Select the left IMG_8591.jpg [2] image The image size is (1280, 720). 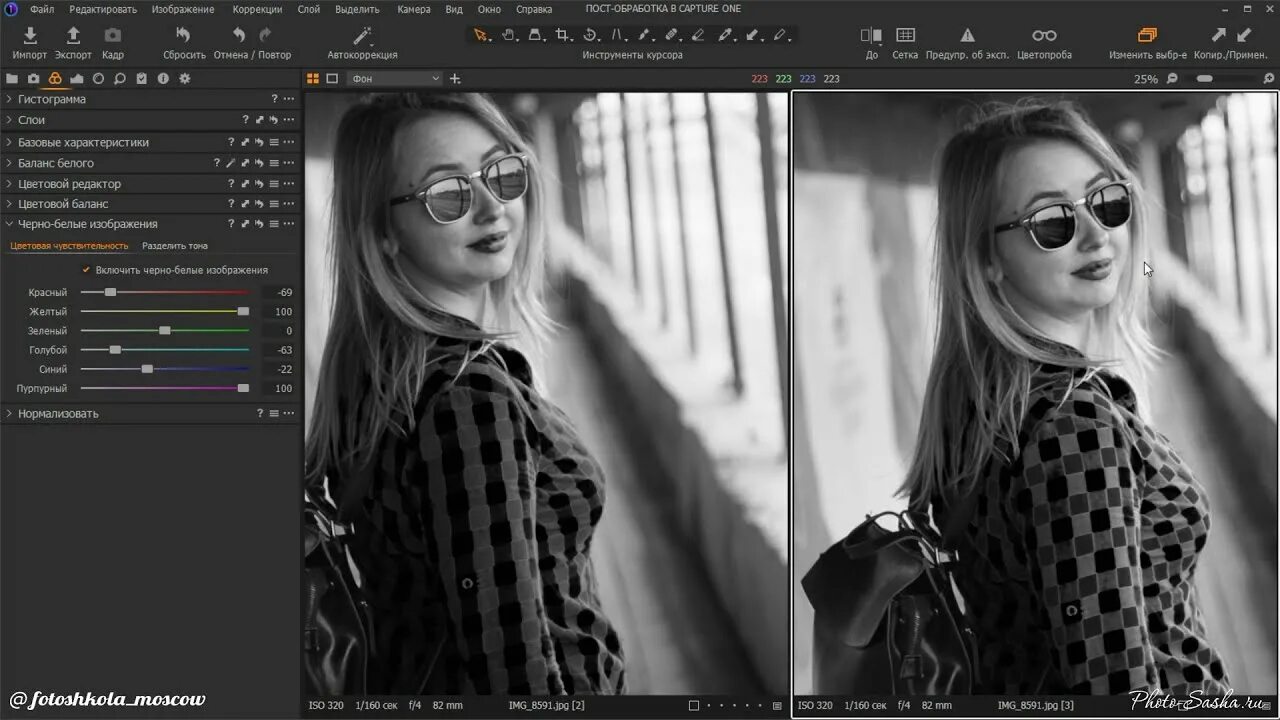click(546, 390)
